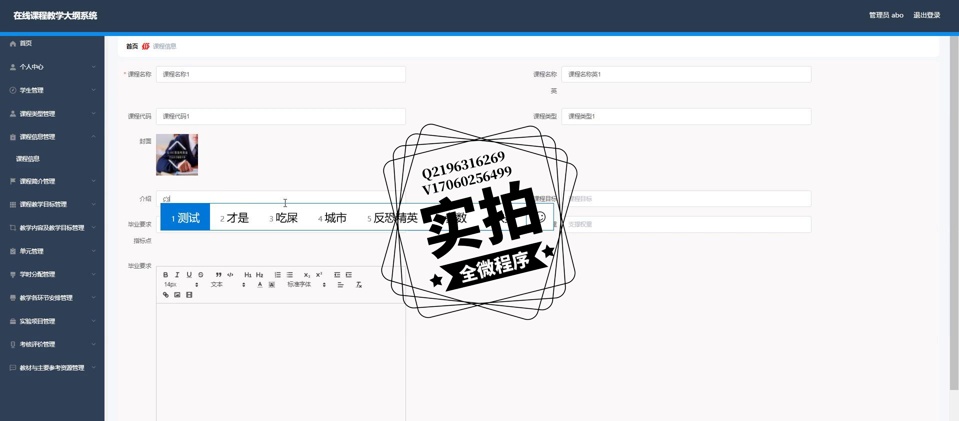Click the course cover image thumbnail
The height and width of the screenshot is (421, 959).
(177, 155)
